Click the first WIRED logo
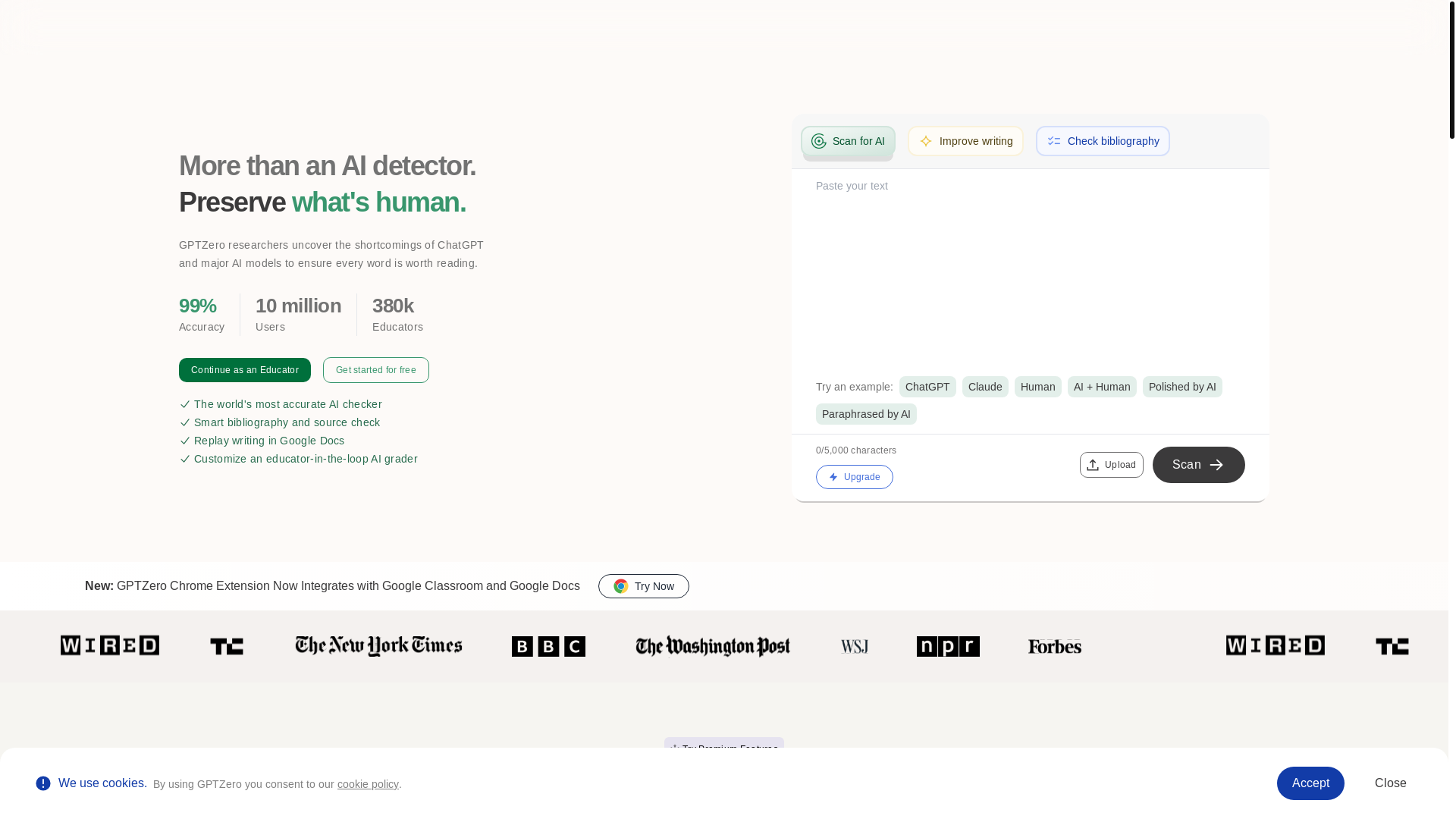Image resolution: width=1456 pixels, height=819 pixels. [110, 645]
